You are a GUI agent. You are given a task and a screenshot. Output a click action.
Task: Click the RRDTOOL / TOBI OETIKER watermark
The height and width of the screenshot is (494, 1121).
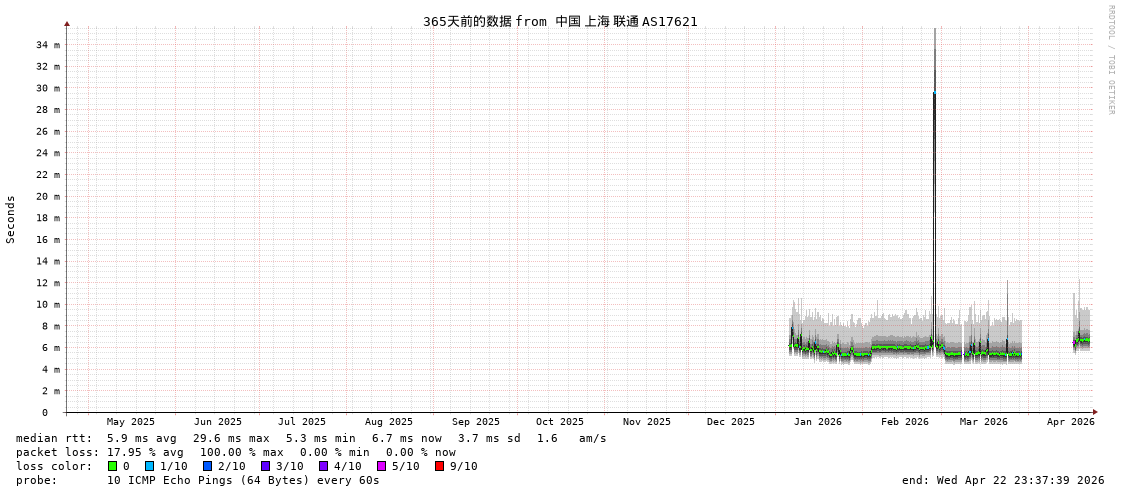tap(1110, 60)
